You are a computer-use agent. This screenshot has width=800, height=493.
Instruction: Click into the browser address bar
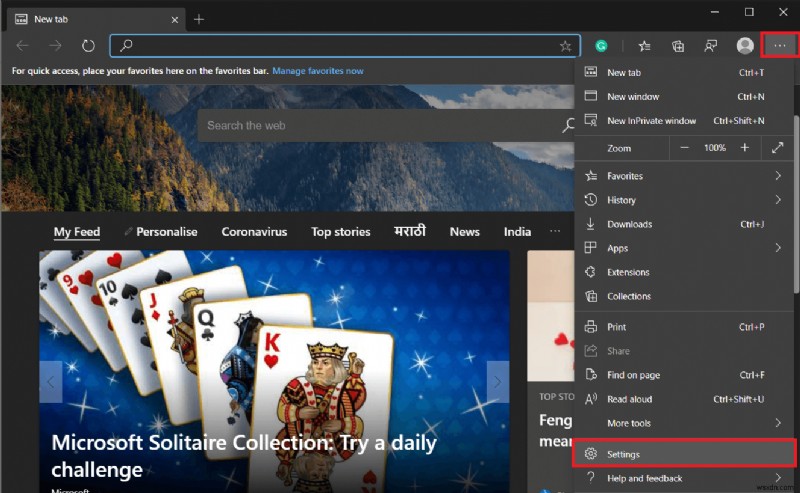[345, 46]
